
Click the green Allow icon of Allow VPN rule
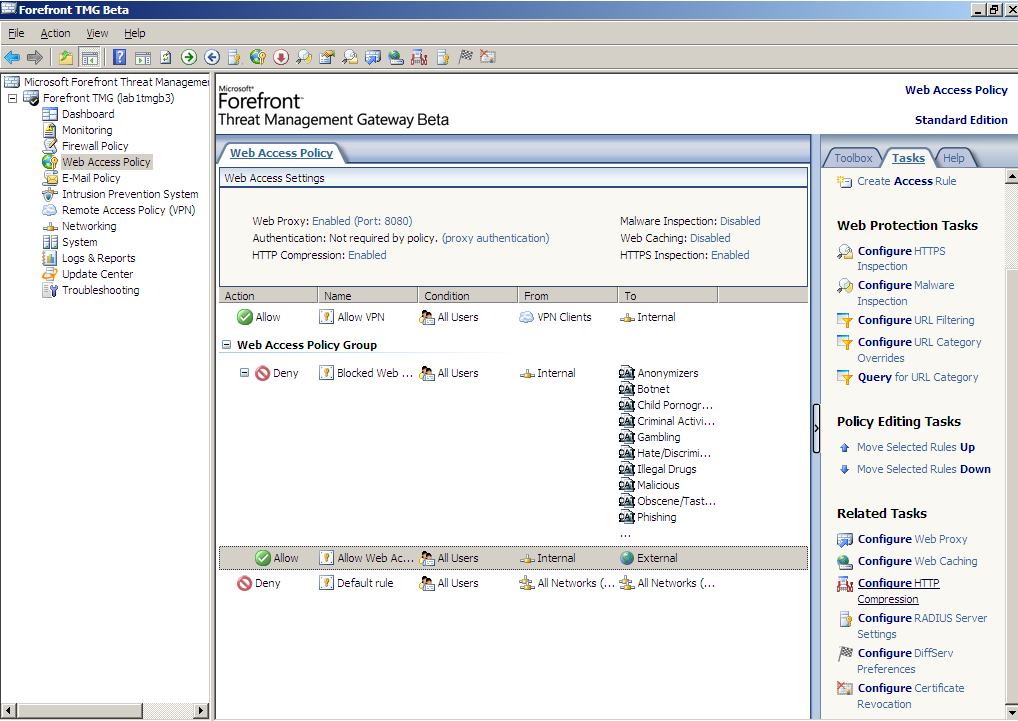(245, 317)
